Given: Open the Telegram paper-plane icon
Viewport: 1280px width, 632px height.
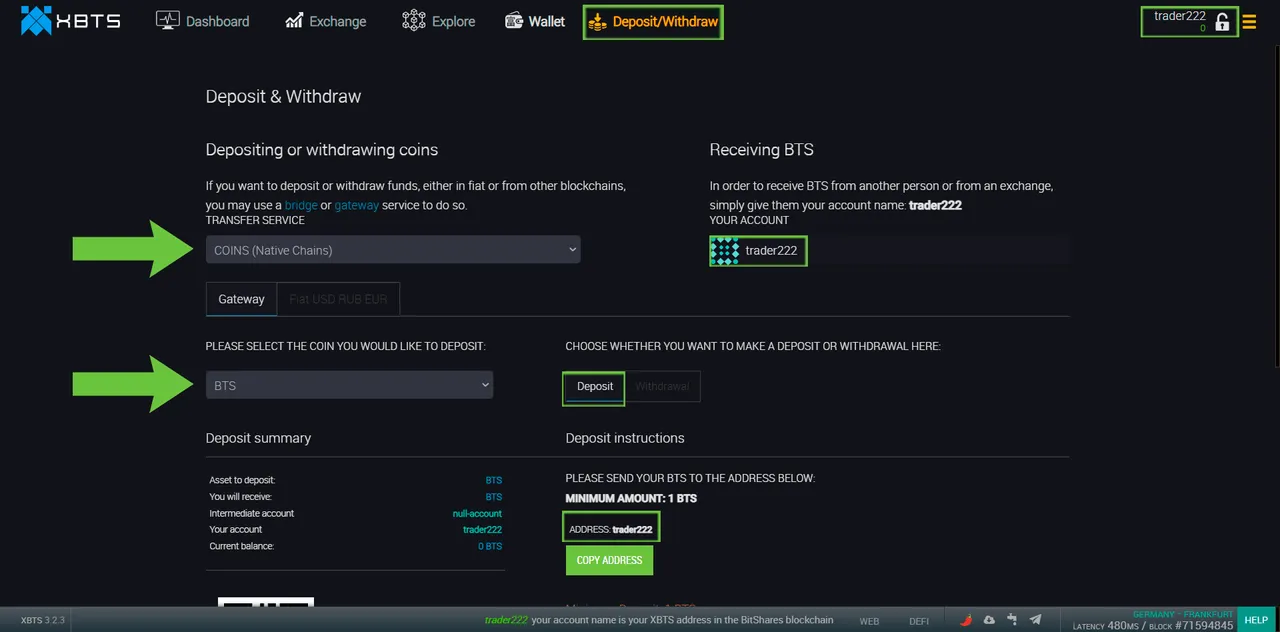Looking at the screenshot, I should coord(1035,620).
